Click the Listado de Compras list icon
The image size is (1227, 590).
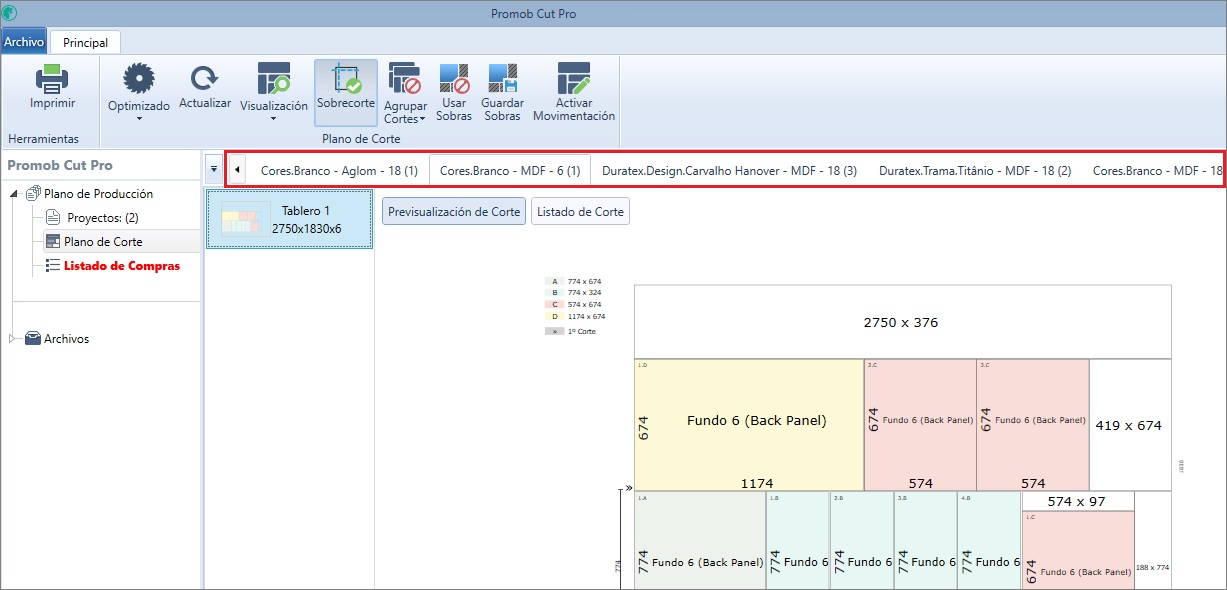tap(54, 266)
